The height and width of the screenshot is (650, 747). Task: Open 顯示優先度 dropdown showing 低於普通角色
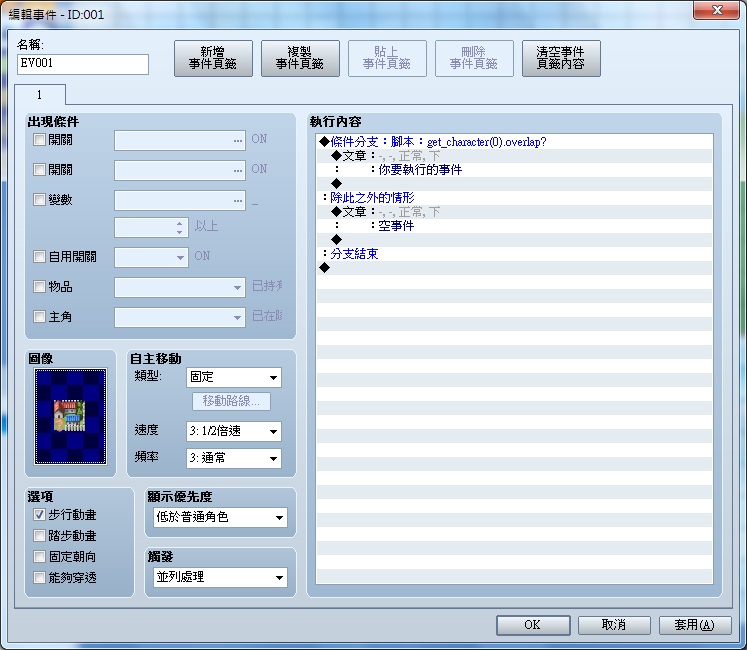click(221, 518)
